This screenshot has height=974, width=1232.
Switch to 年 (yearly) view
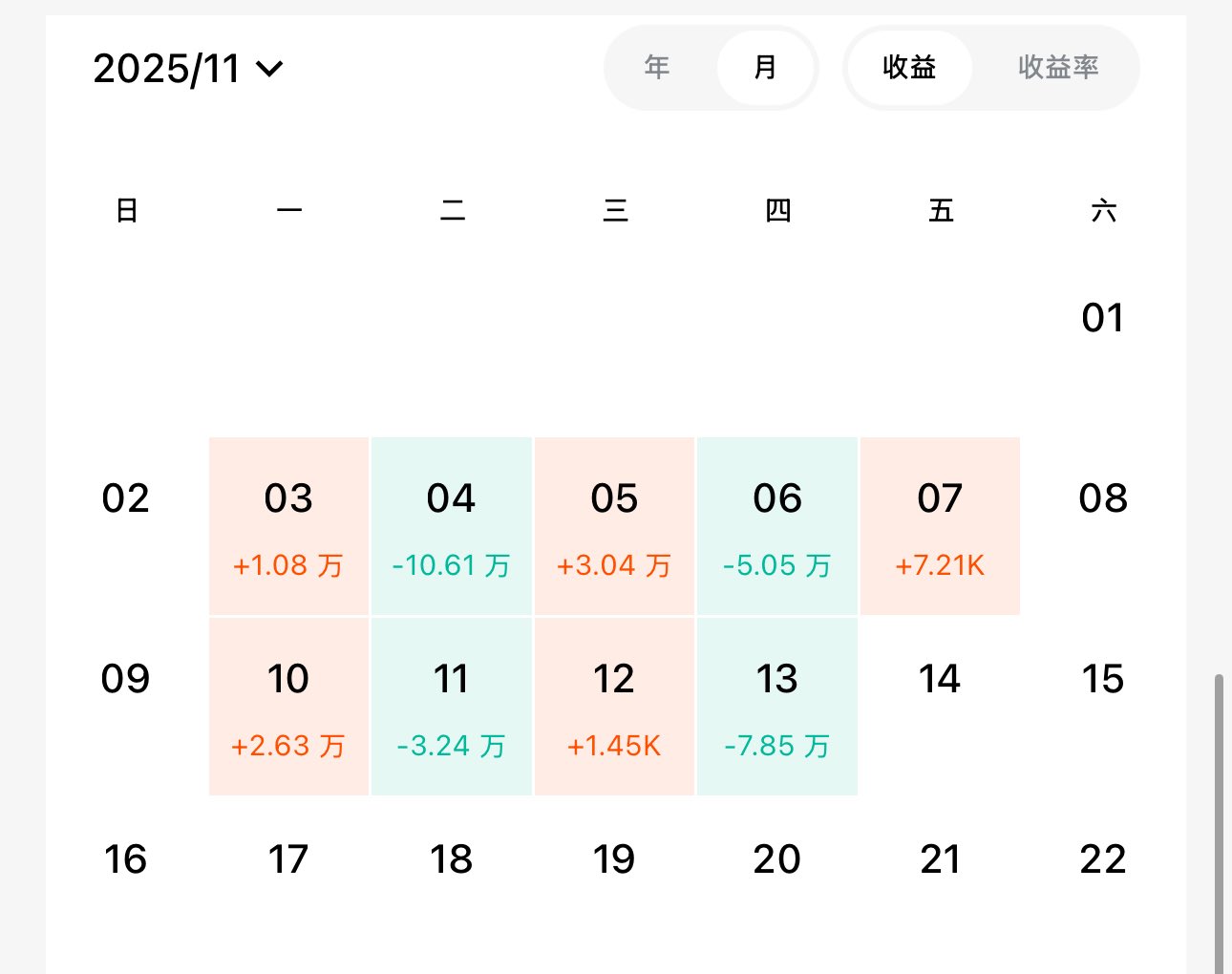[x=657, y=68]
